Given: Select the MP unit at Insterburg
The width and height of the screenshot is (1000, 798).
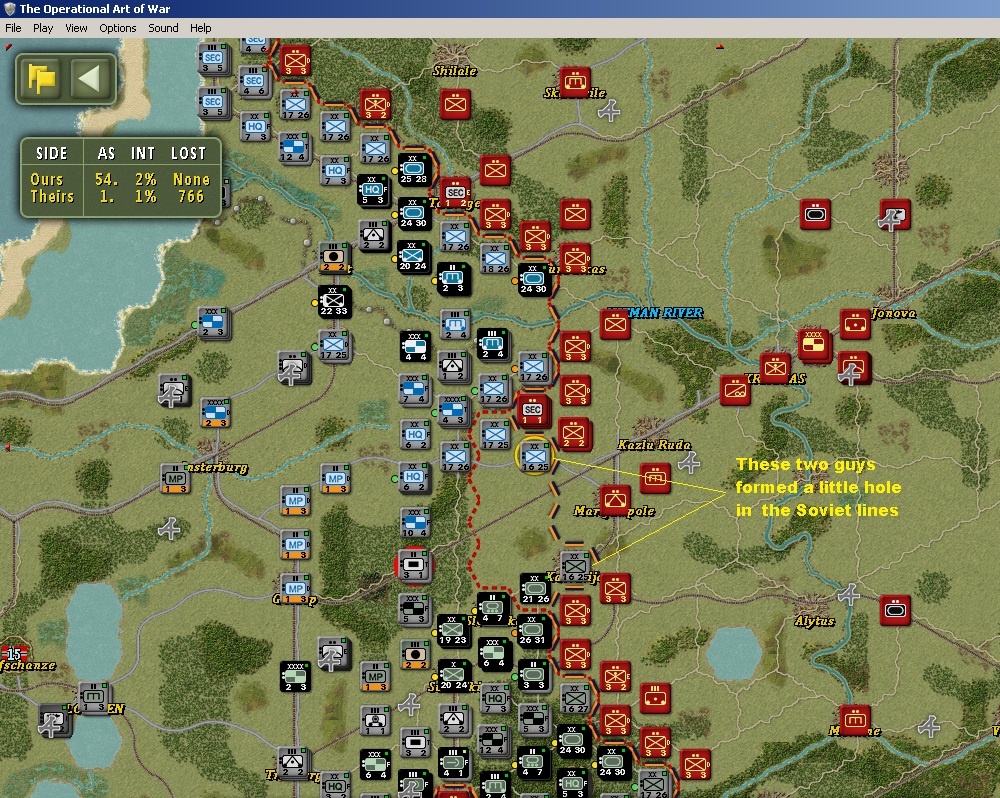Looking at the screenshot, I should point(175,478).
